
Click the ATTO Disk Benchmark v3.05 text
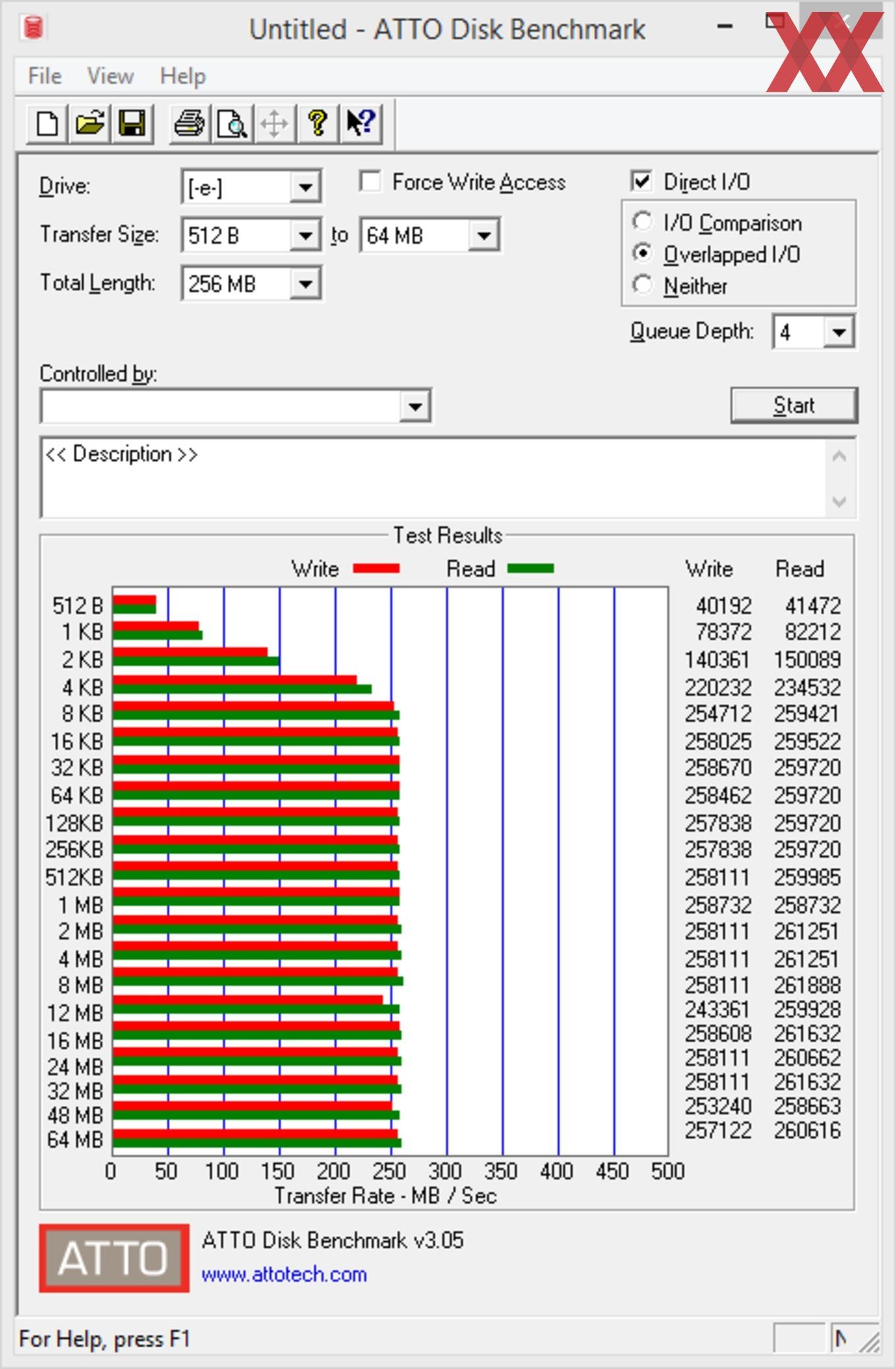(333, 1240)
